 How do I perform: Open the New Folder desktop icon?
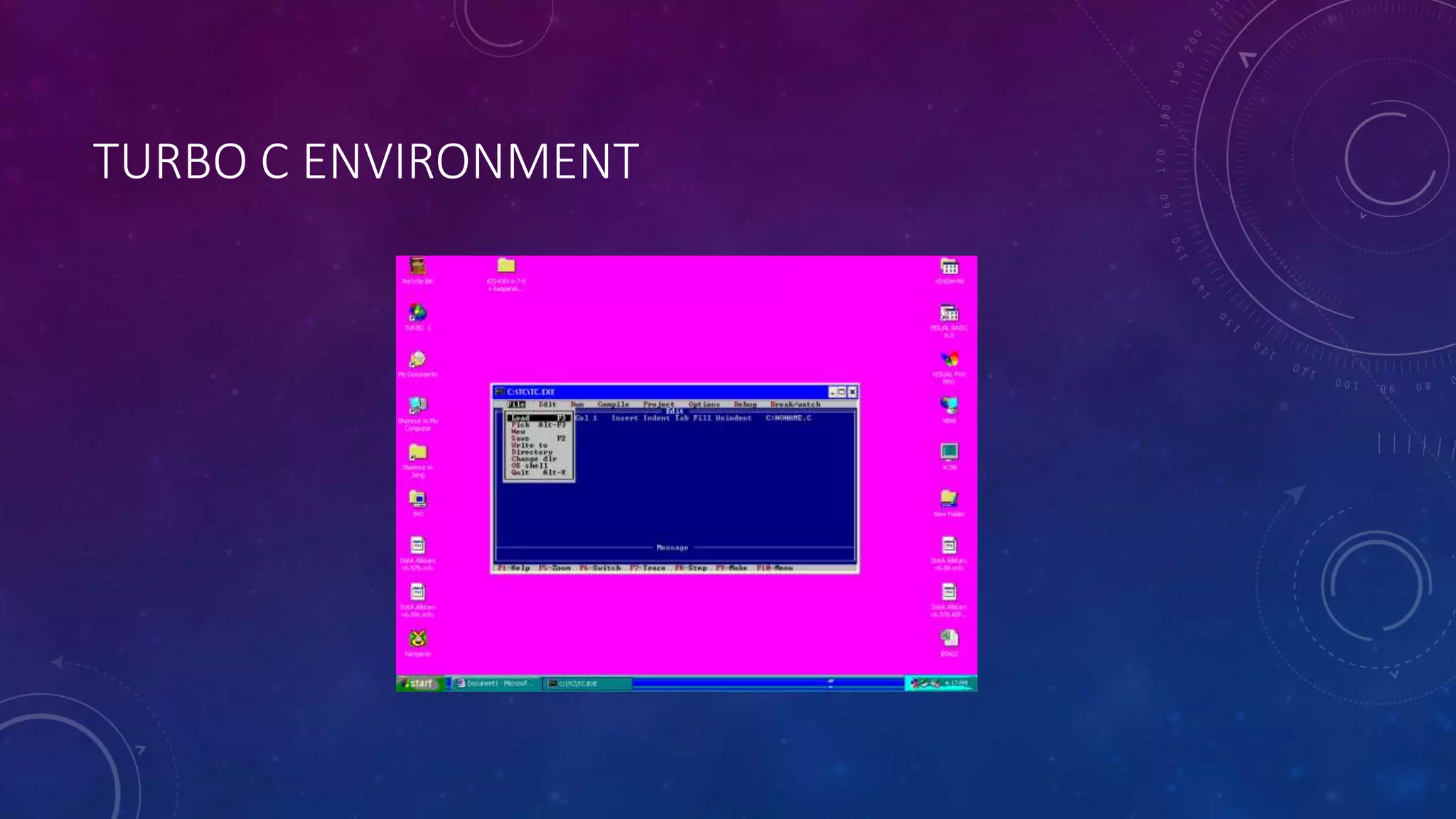[x=949, y=499]
